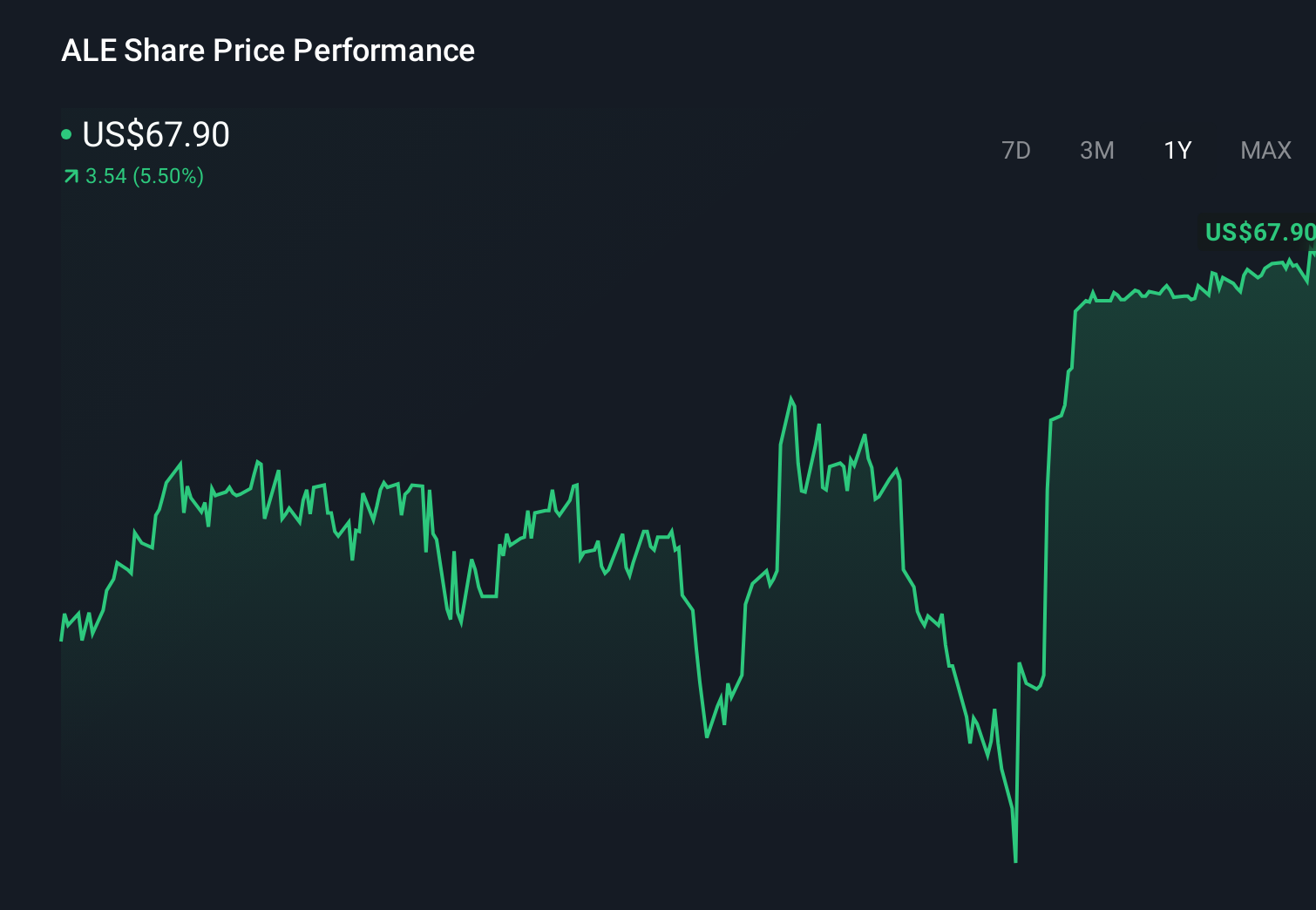The width and height of the screenshot is (1316, 910).
Task: Click the deep valley in the middle of the chart
Action: 706,737
